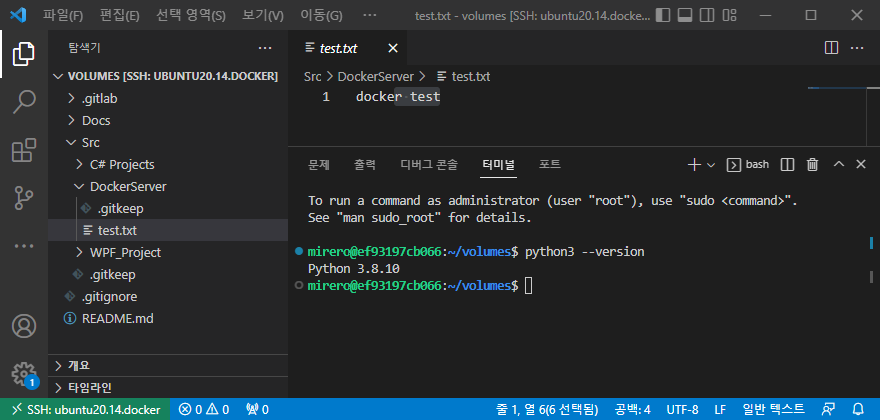Image resolution: width=880 pixels, height=420 pixels.
Task: Open View menu 보기(V)
Action: (263, 15)
